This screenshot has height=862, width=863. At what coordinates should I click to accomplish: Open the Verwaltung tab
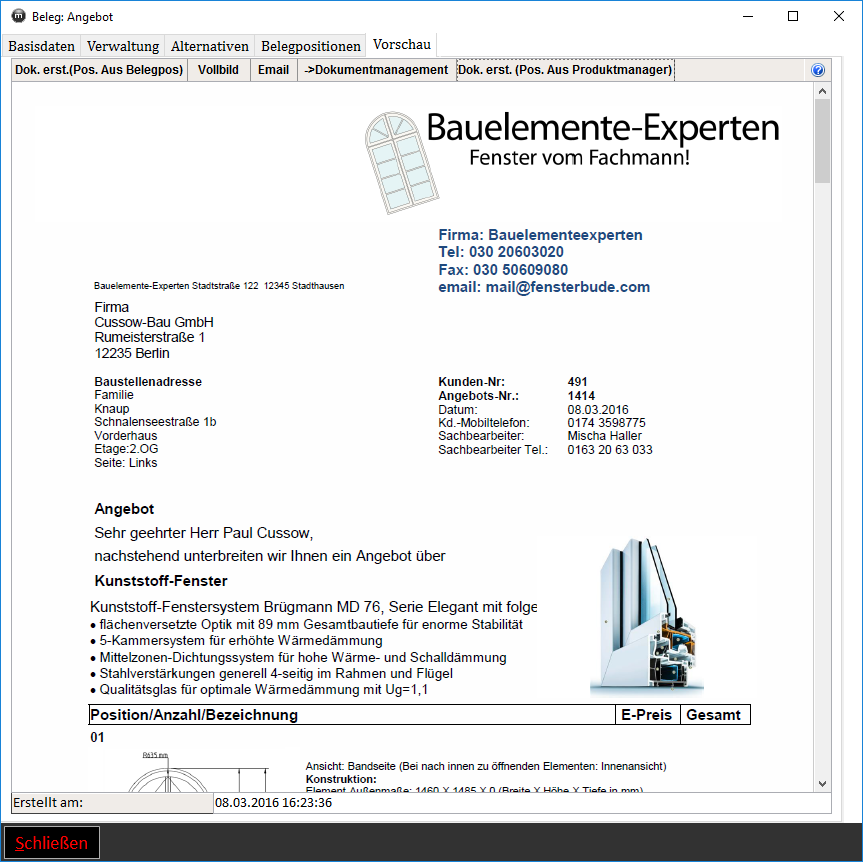pyautogui.click(x=123, y=46)
